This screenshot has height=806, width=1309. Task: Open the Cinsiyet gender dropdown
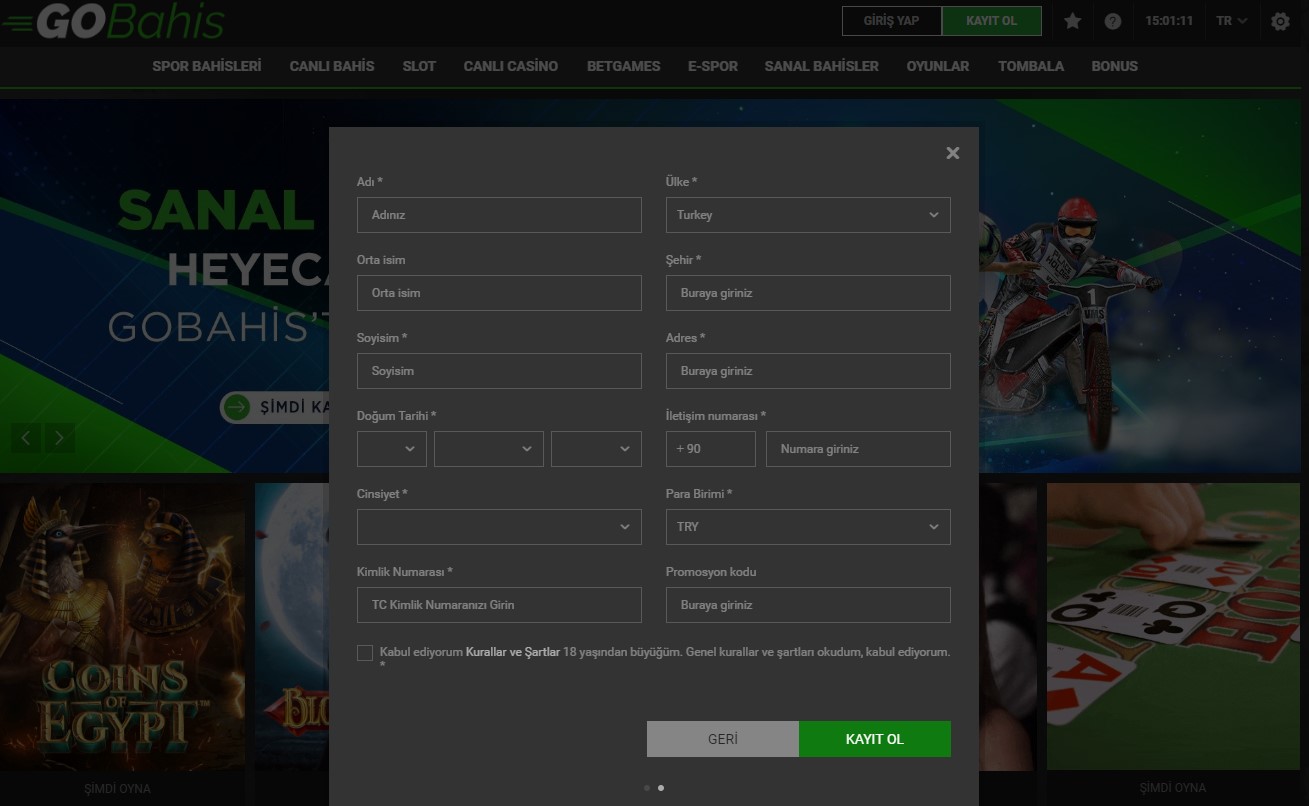tap(499, 527)
